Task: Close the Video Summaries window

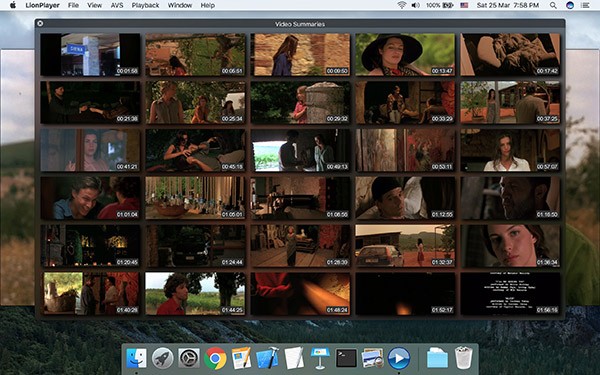Action: pyautogui.click(x=40, y=23)
